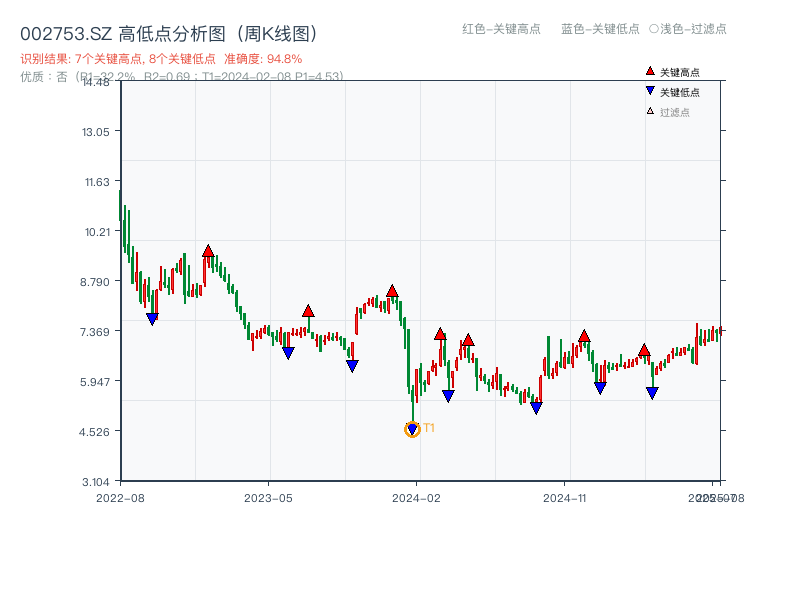This screenshot has height=600, width=800.
Task: Click the 2022-08 x-axis date label
Action: (x=120, y=497)
